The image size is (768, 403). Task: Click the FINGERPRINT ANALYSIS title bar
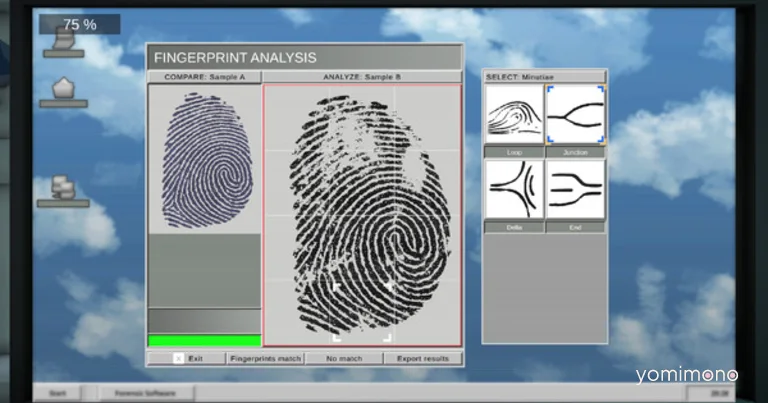[305, 57]
